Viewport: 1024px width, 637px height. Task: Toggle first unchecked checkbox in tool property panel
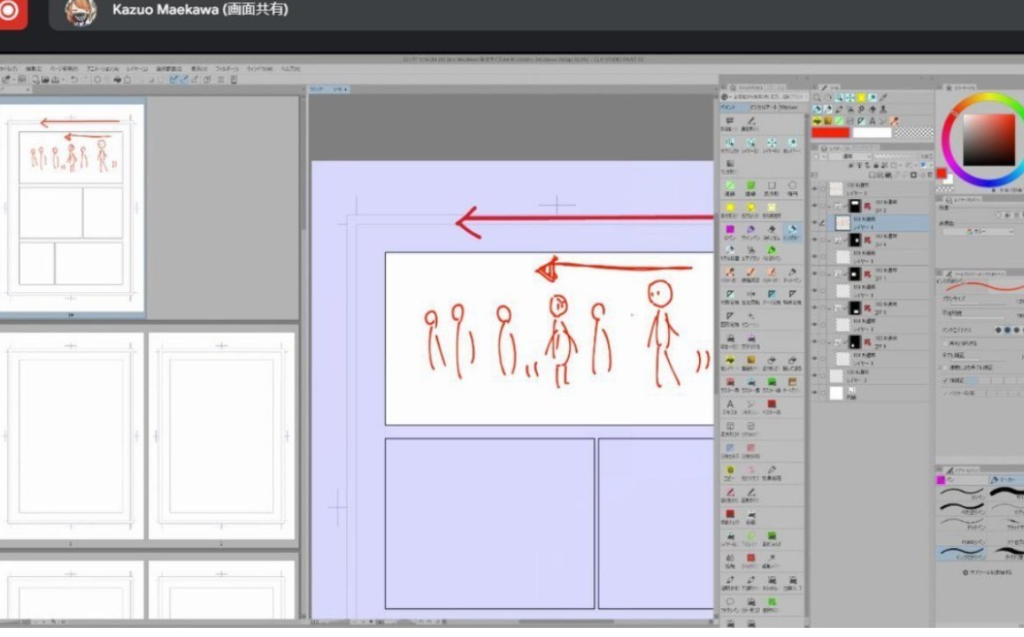pos(946,343)
